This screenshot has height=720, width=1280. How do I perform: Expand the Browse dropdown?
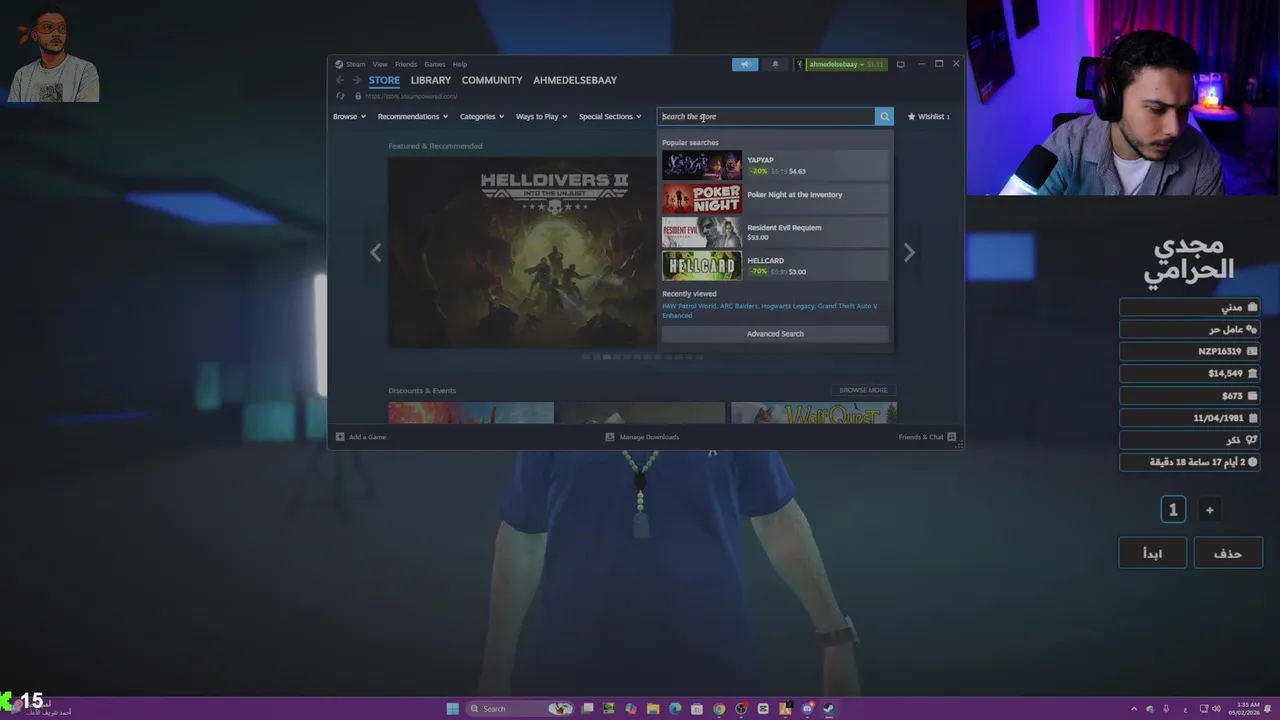349,117
